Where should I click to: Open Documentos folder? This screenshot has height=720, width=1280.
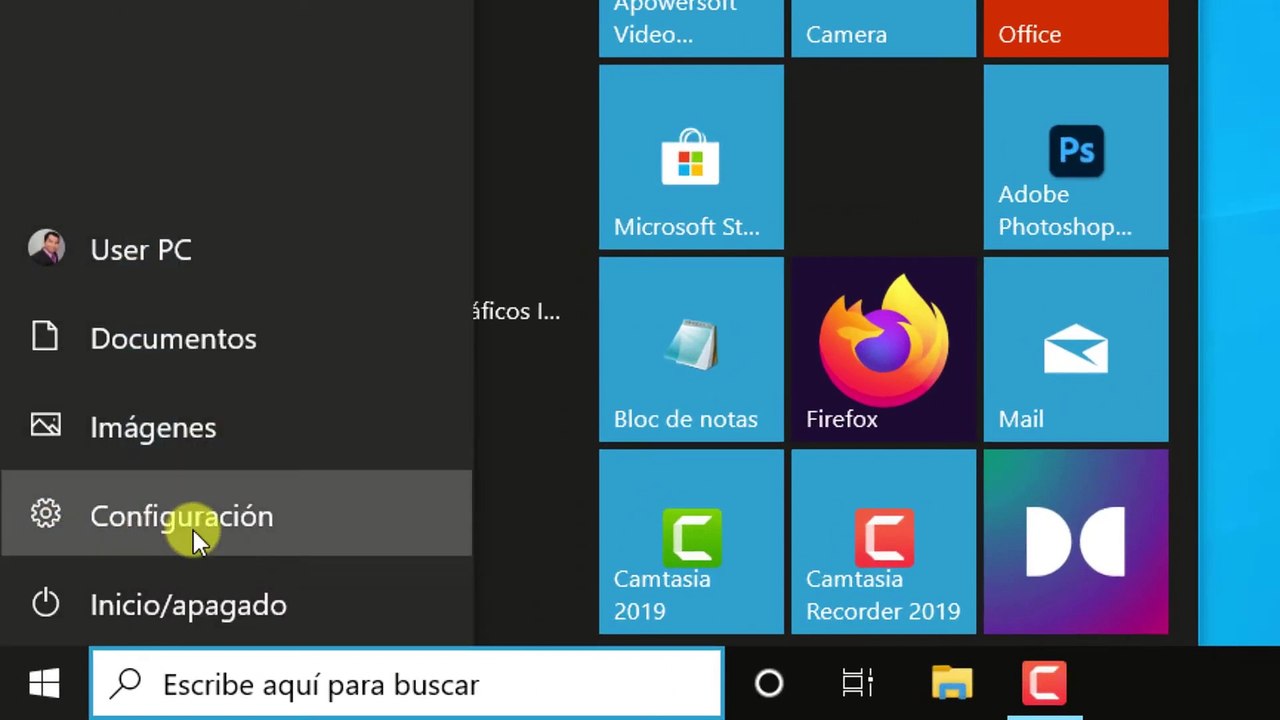(236, 338)
